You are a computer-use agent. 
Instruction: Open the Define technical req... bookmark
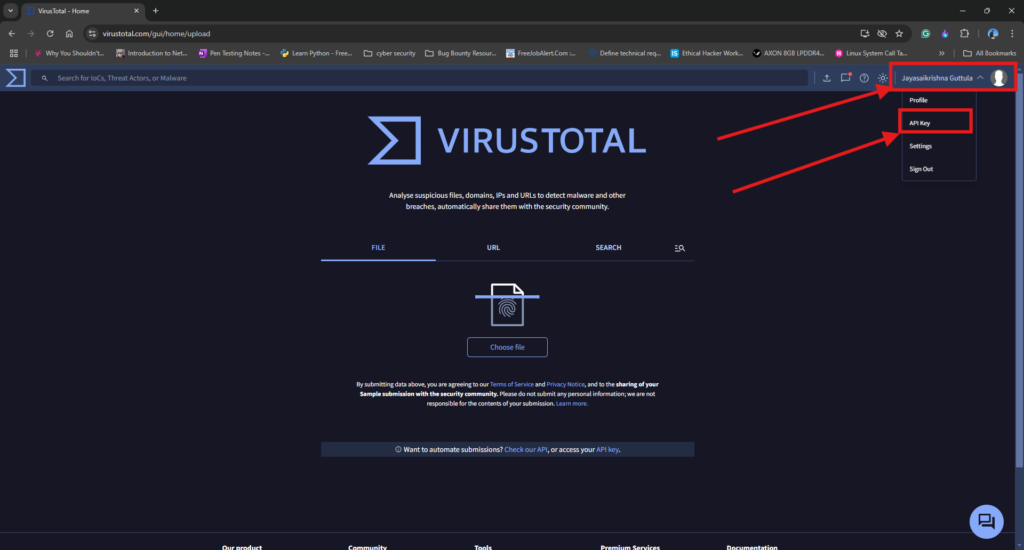(x=624, y=53)
